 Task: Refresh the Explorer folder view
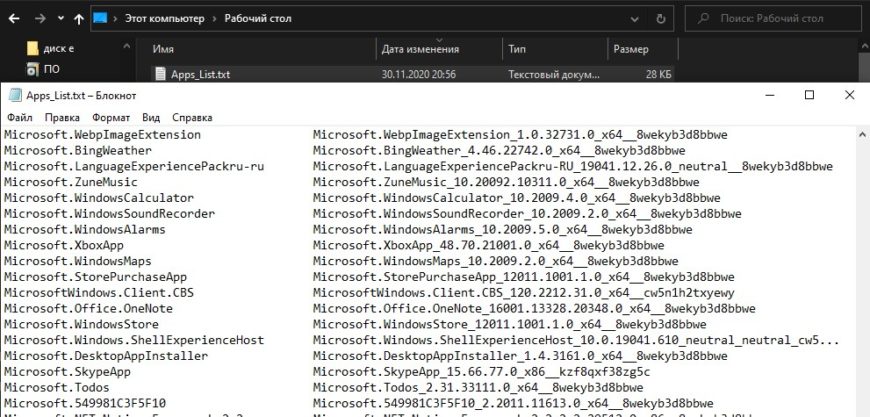tap(660, 19)
